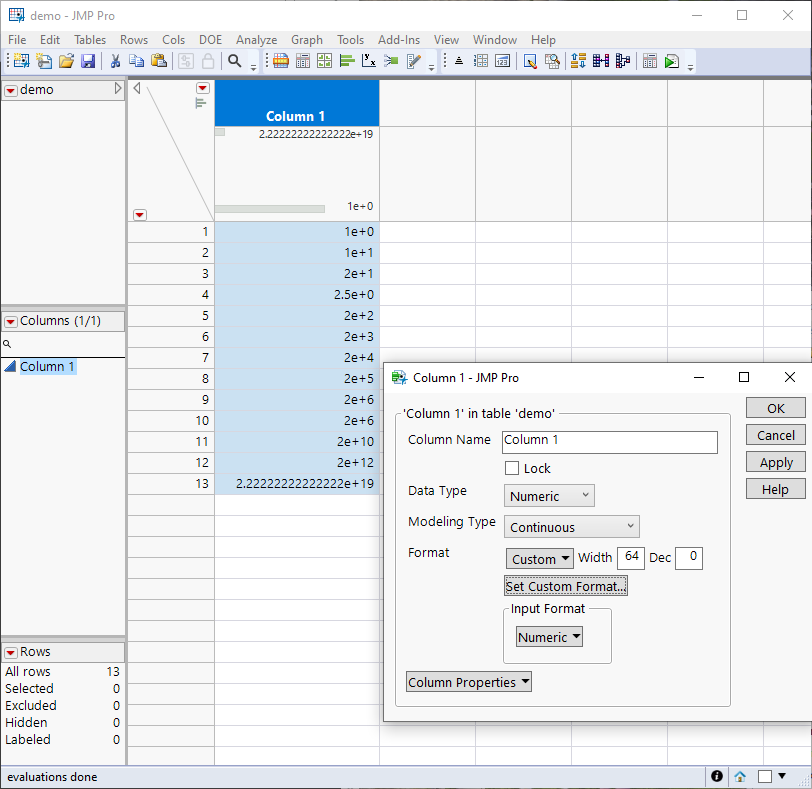Click the columns search magnifier field
The width and height of the screenshot is (812, 789).
click(x=63, y=344)
